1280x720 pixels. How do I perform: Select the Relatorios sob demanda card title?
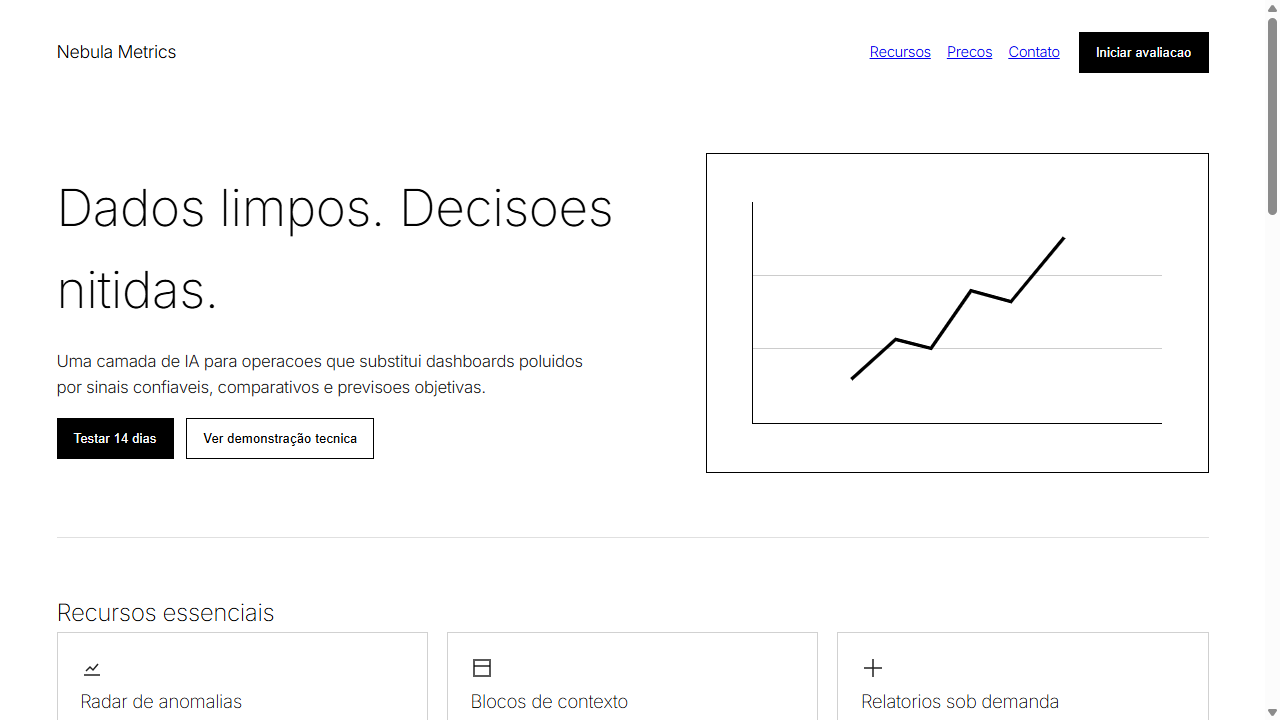pos(960,702)
